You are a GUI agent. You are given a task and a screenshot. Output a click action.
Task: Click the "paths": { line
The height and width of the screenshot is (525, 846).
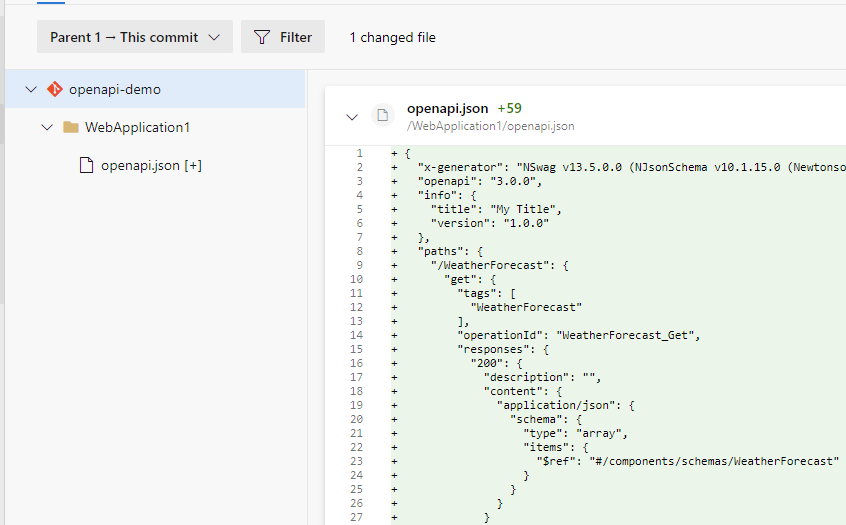[x=450, y=251]
